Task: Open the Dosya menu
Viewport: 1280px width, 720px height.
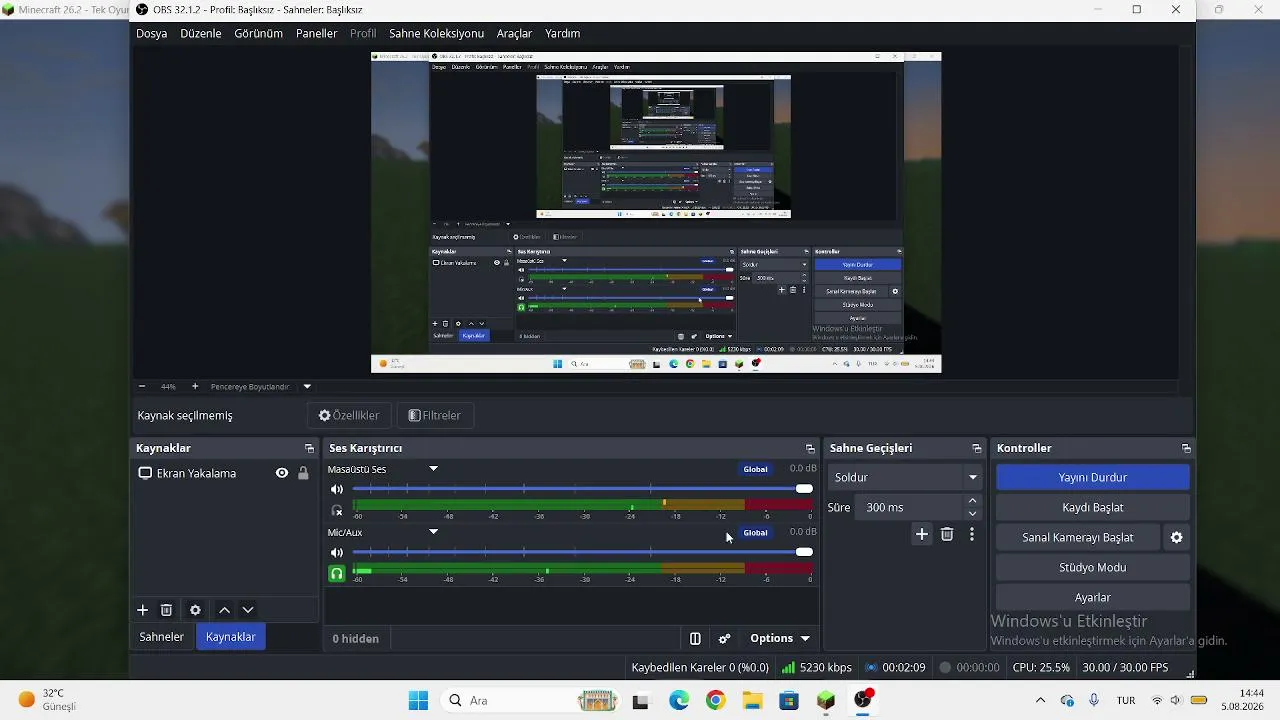Action: click(x=152, y=33)
